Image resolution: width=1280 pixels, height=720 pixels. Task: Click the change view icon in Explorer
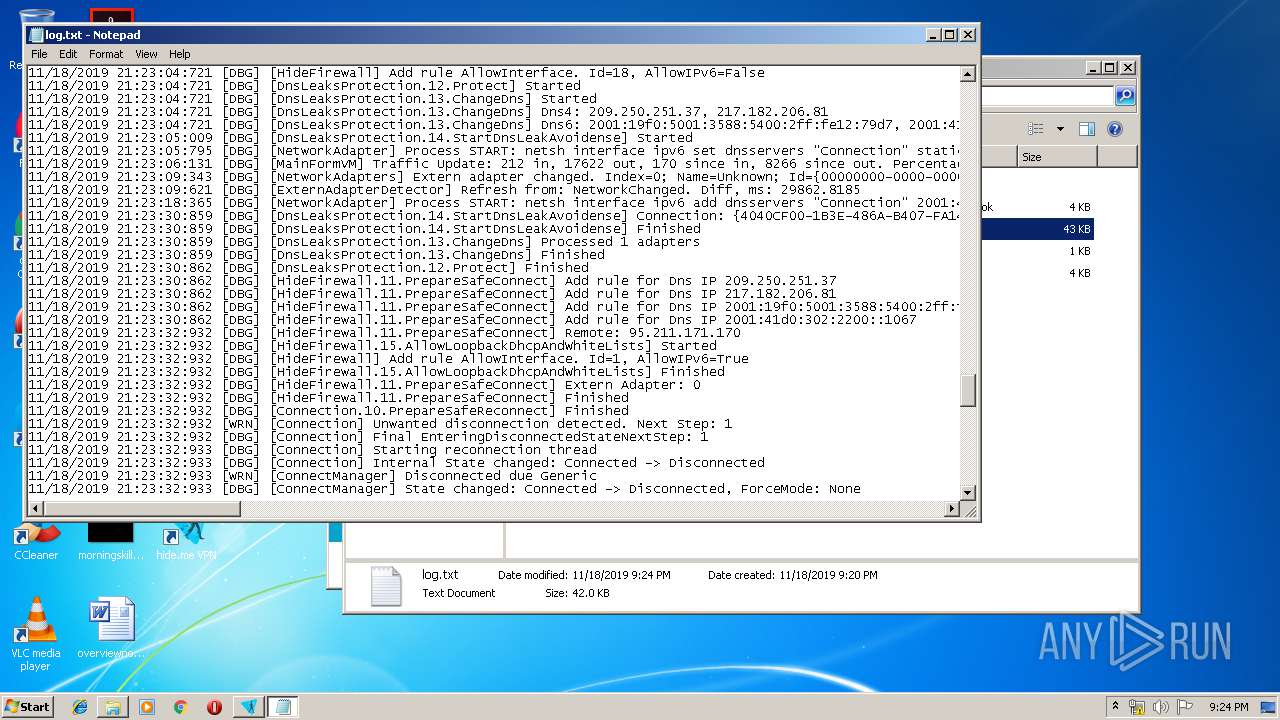tap(1036, 129)
